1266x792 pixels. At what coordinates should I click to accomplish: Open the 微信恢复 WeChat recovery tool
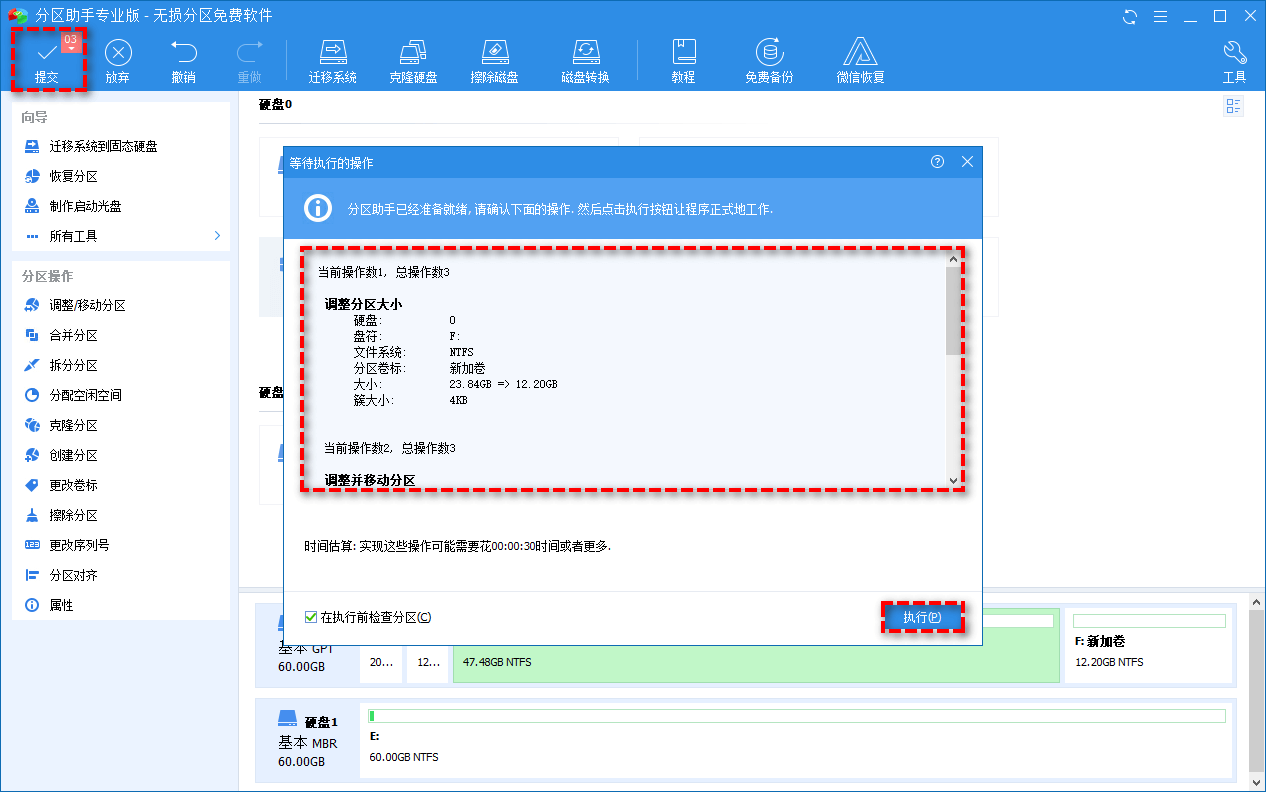860,59
